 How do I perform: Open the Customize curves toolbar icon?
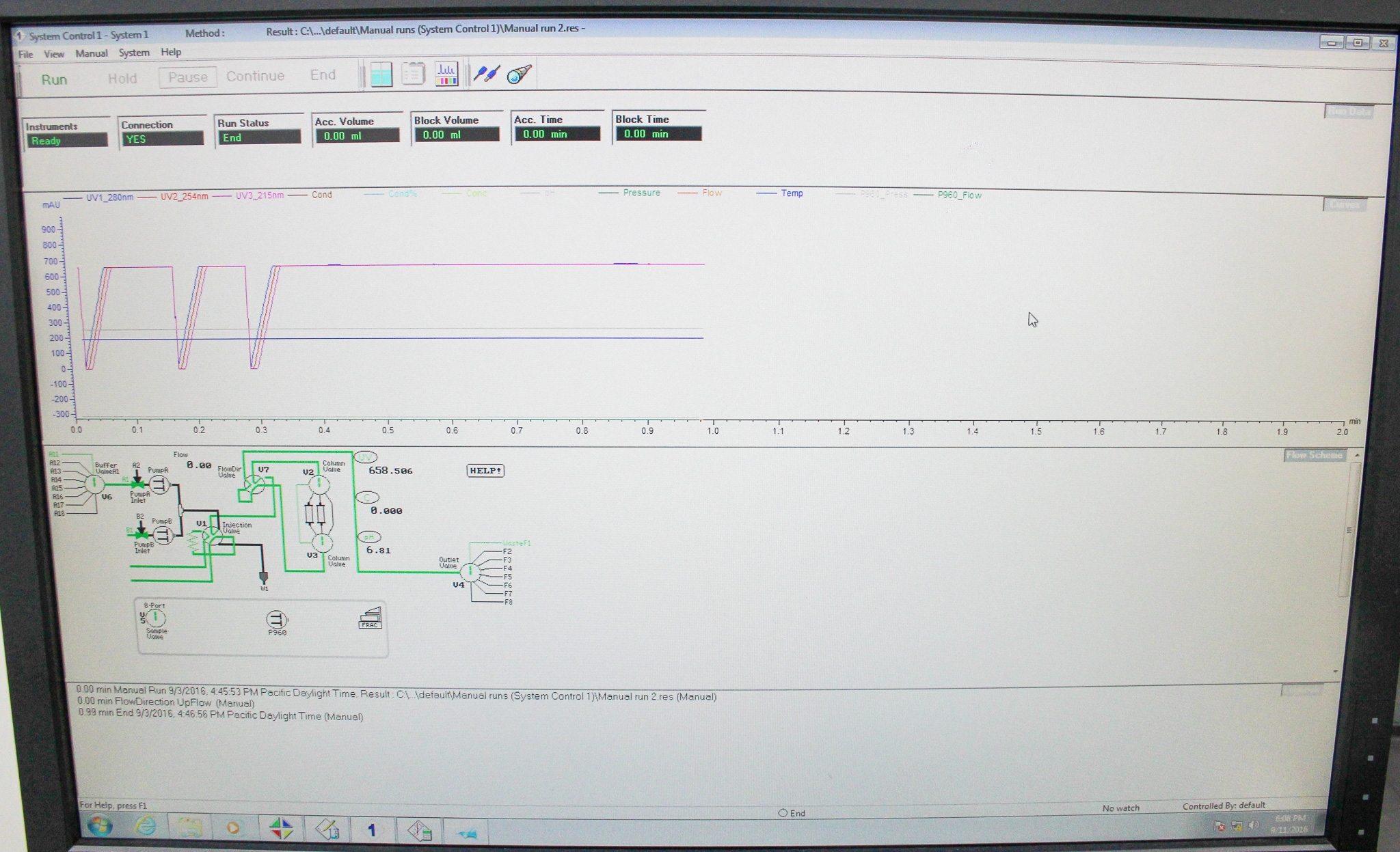[x=446, y=75]
